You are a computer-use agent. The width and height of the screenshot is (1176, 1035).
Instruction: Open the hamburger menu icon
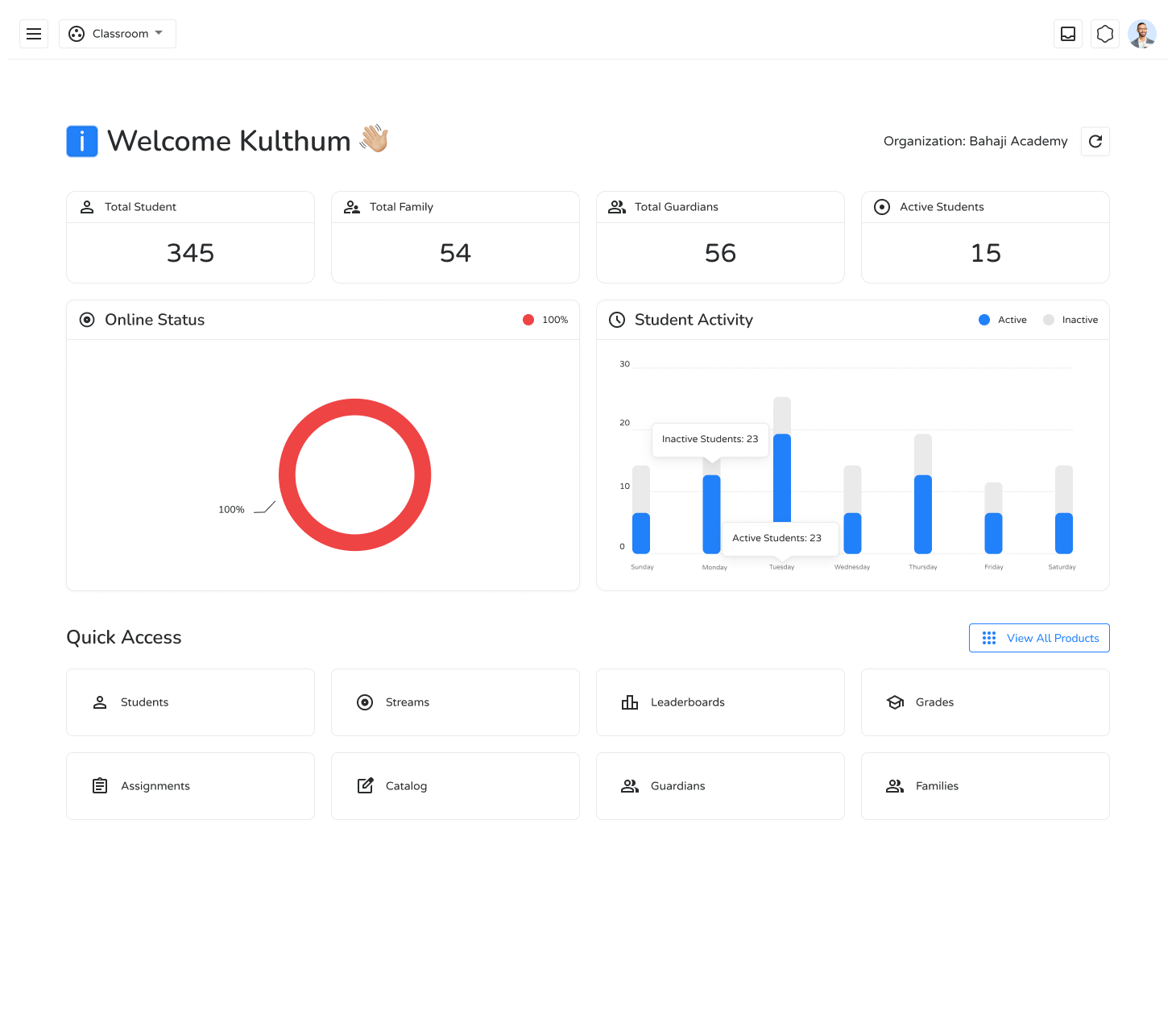[x=34, y=34]
